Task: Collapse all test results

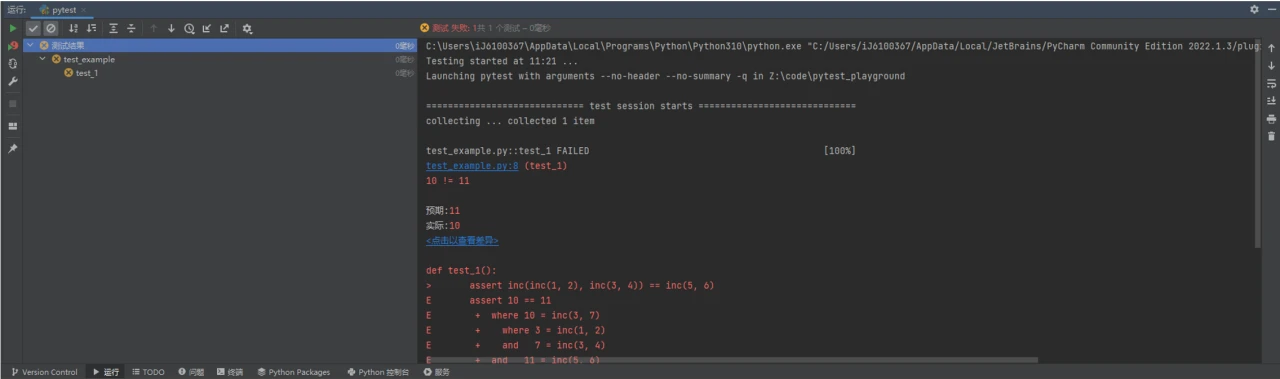Action: pyautogui.click(x=131, y=28)
